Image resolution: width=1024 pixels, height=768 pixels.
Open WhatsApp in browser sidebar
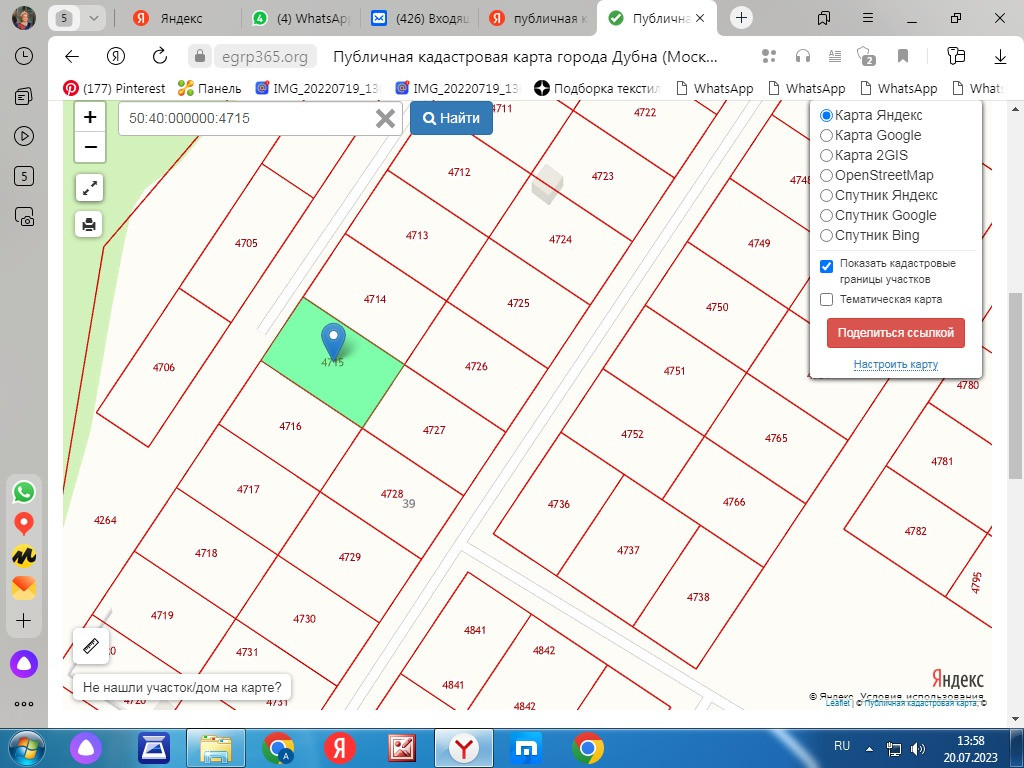(24, 492)
